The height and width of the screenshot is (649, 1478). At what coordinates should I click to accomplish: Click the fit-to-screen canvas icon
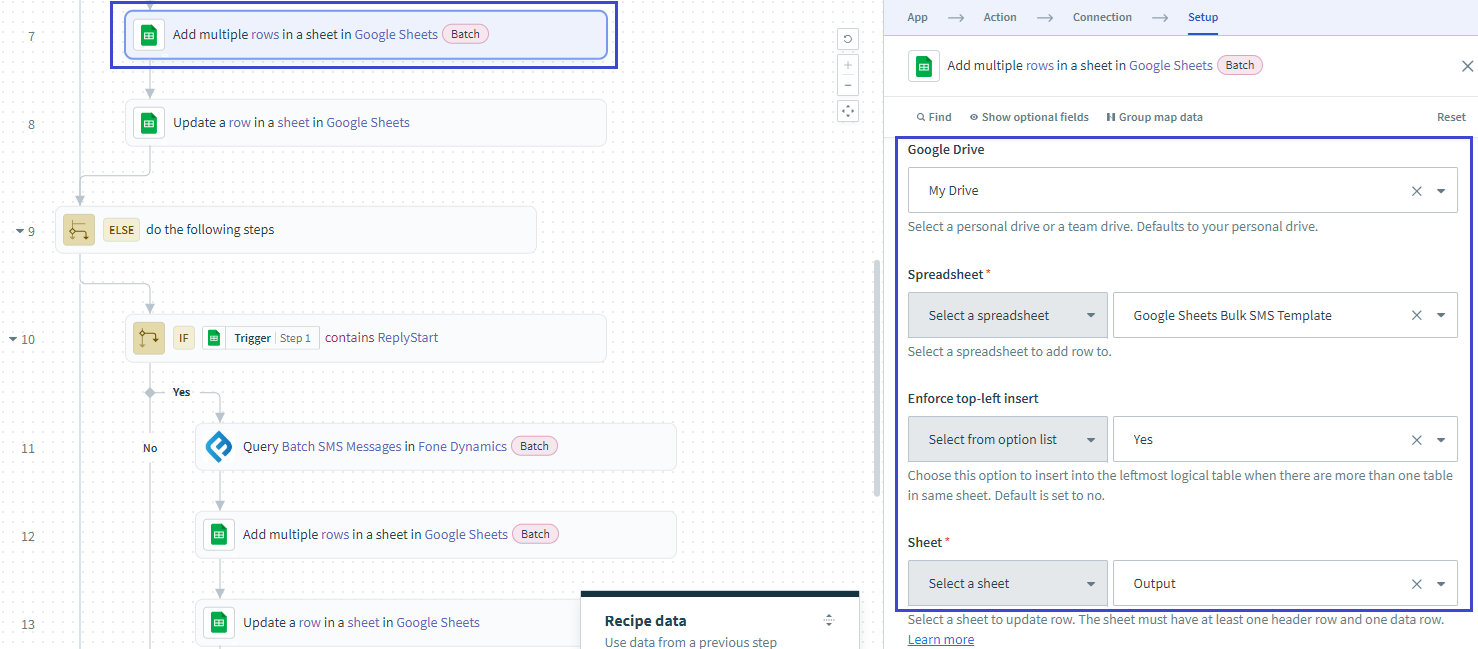pyautogui.click(x=848, y=111)
